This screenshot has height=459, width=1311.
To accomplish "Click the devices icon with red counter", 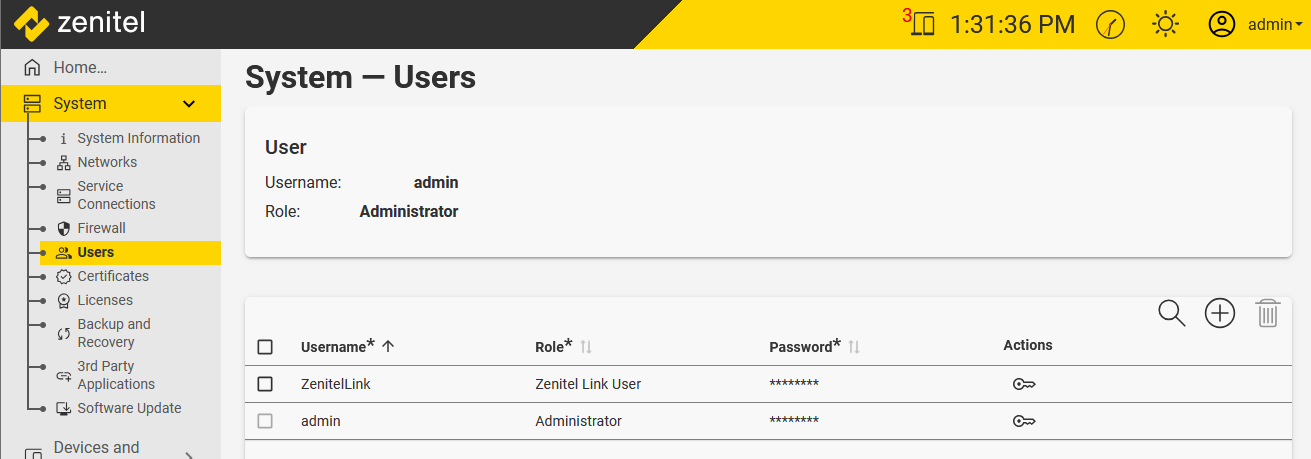I will click(923, 24).
